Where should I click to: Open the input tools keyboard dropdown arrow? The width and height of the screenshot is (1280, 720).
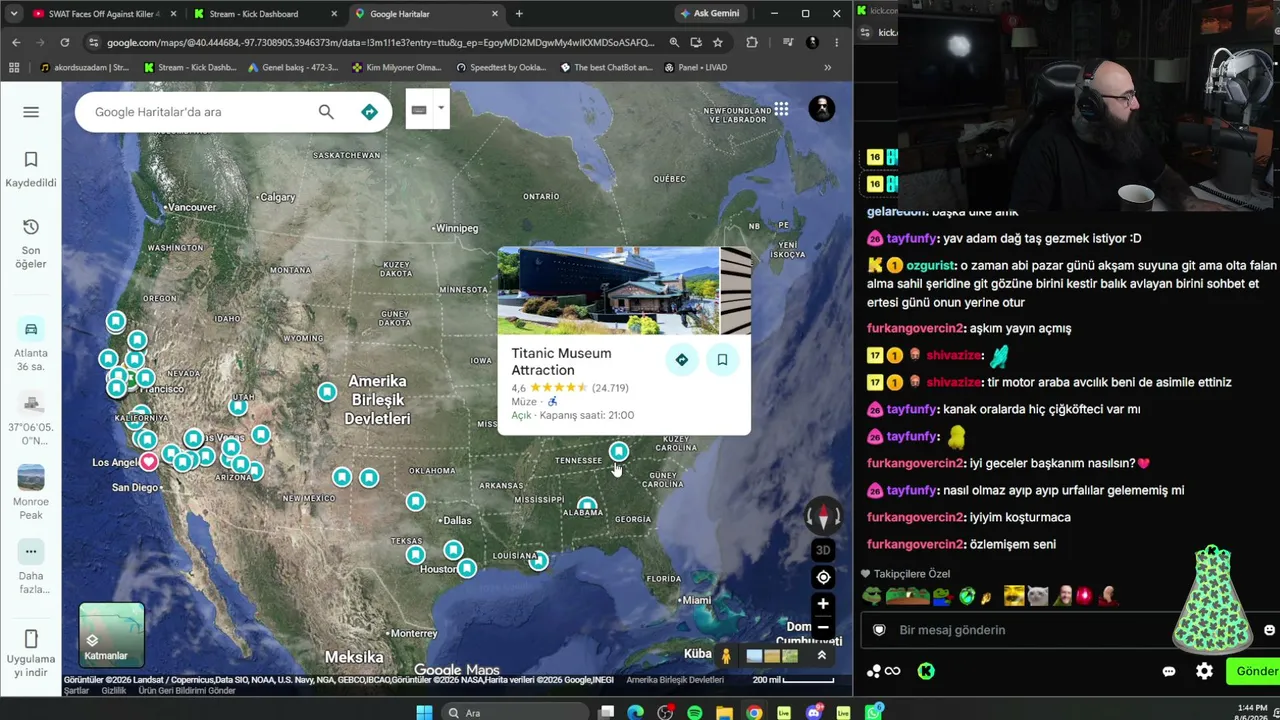pos(440,108)
